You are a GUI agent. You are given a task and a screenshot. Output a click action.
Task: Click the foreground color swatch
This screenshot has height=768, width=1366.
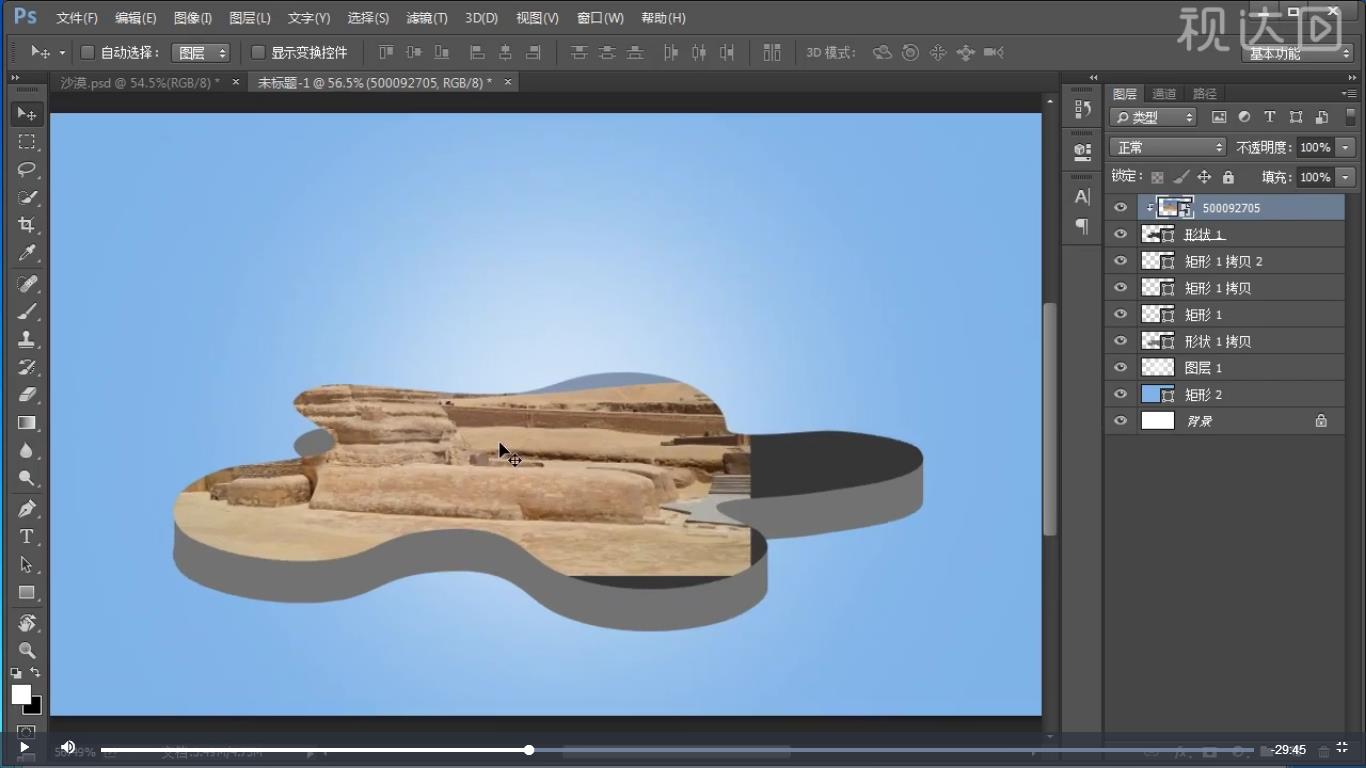[x=20, y=693]
